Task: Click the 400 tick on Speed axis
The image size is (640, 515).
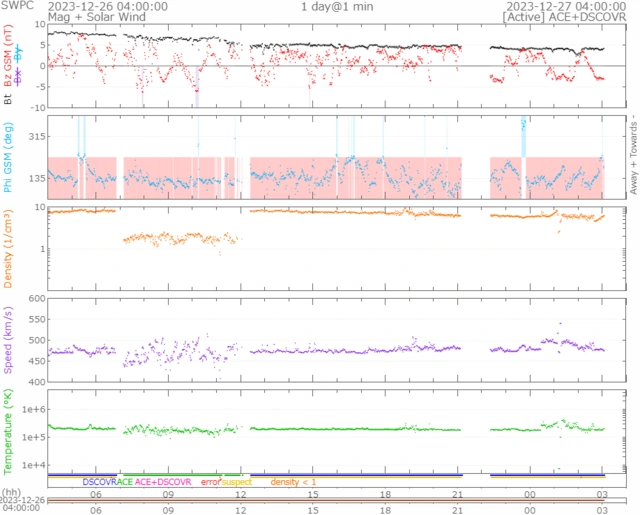Action: tap(37, 382)
